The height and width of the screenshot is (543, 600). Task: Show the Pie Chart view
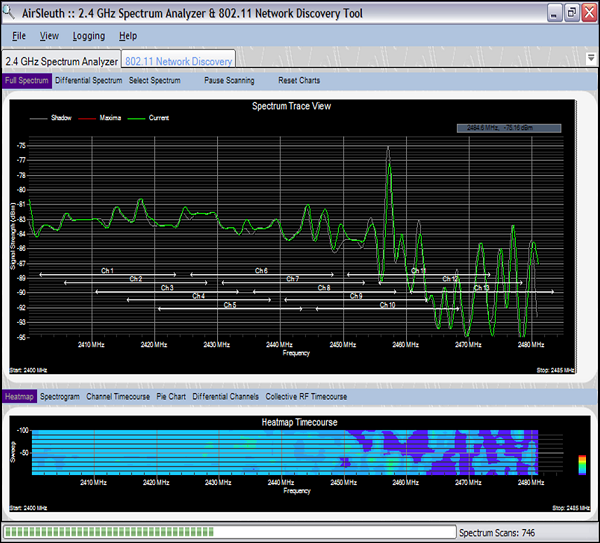tap(171, 397)
